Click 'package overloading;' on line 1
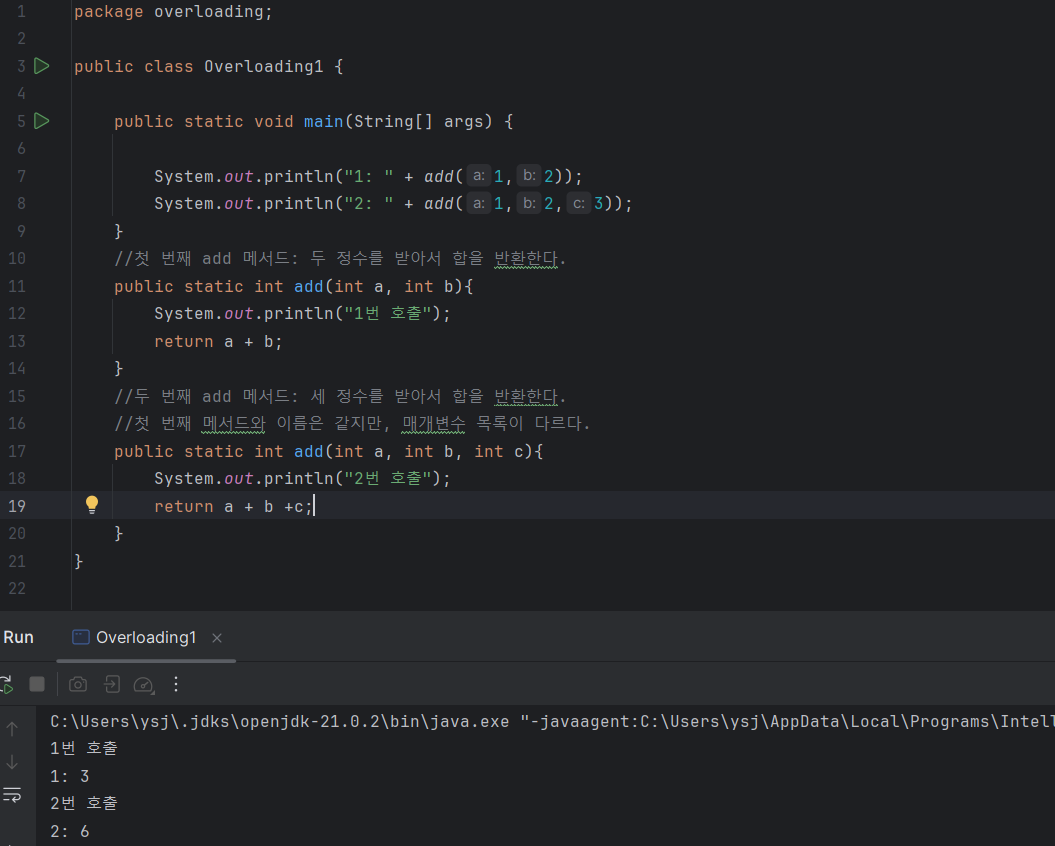1055x846 pixels. click(174, 11)
